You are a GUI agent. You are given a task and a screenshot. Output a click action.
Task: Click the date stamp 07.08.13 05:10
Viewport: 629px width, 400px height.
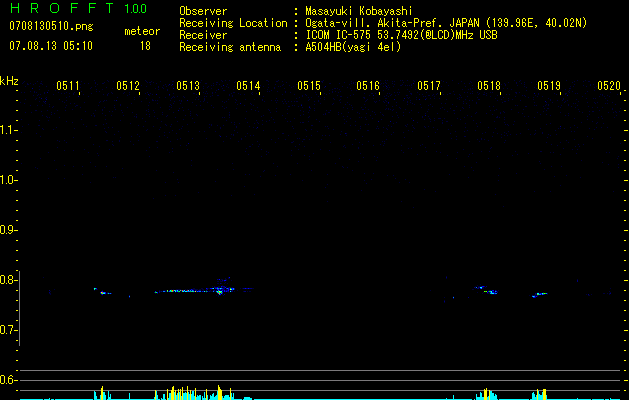51,46
